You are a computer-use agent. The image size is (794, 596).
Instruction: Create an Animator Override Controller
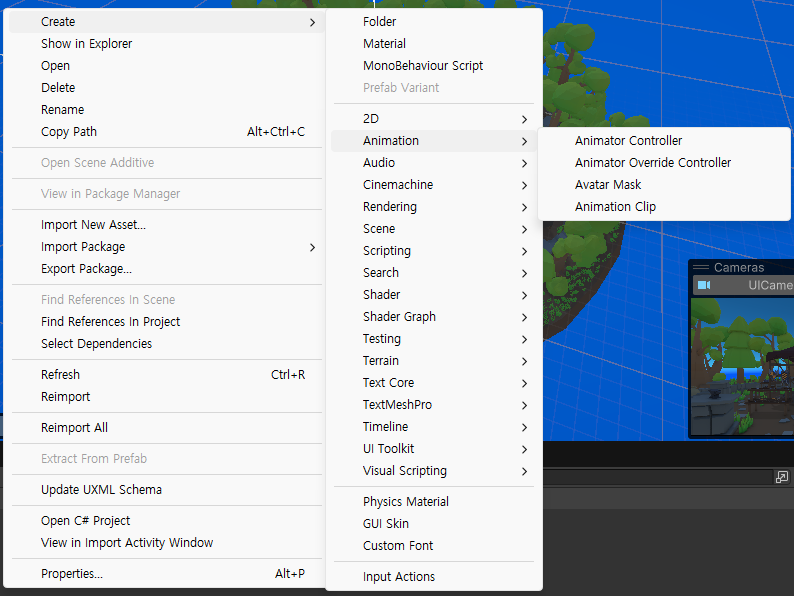(x=664, y=163)
